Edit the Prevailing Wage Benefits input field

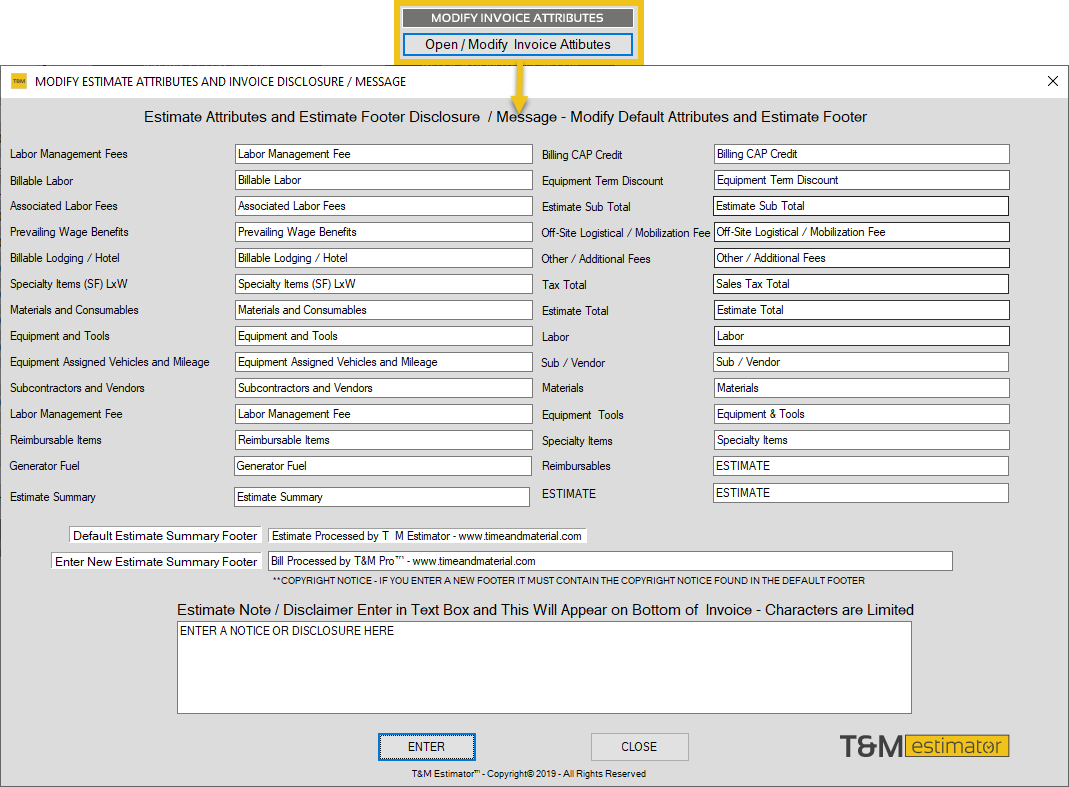(x=384, y=232)
